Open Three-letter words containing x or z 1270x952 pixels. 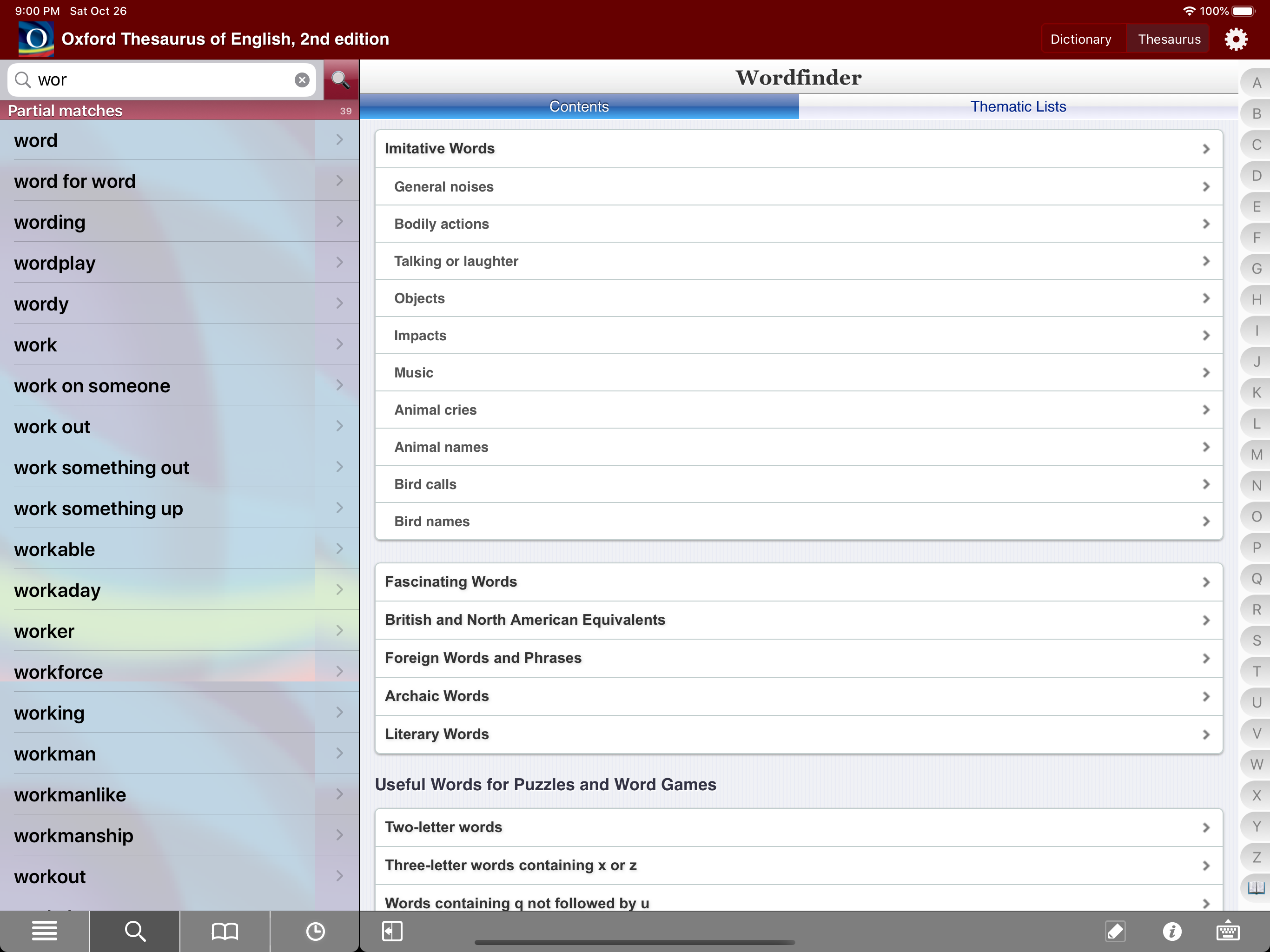(x=799, y=865)
